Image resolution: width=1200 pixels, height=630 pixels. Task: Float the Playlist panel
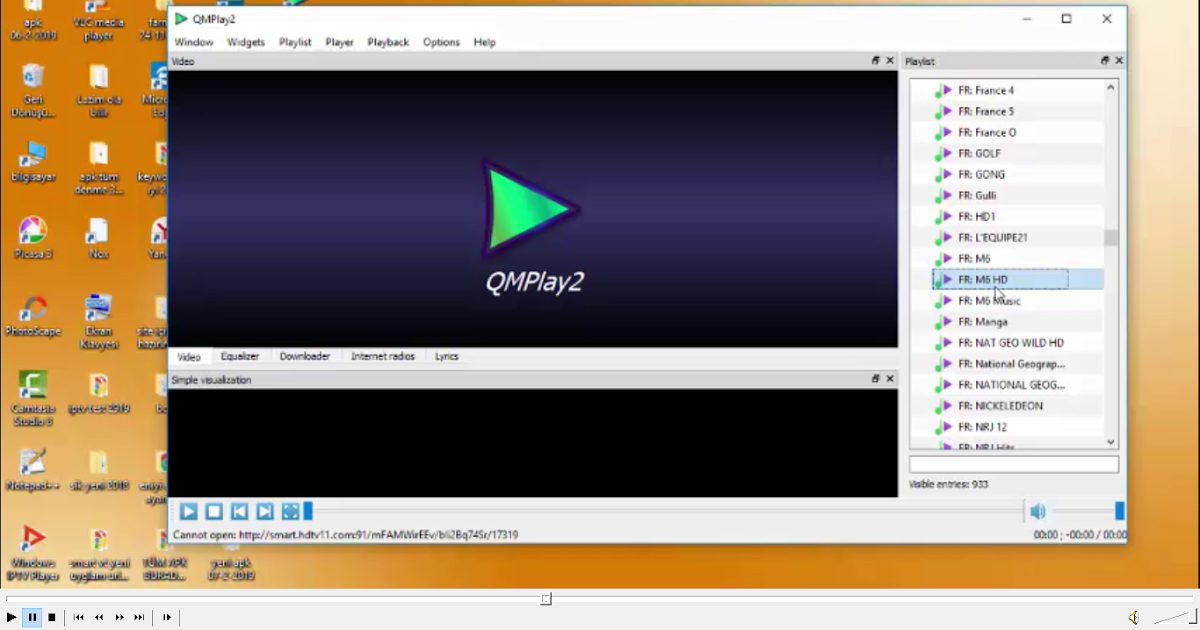coord(1105,61)
